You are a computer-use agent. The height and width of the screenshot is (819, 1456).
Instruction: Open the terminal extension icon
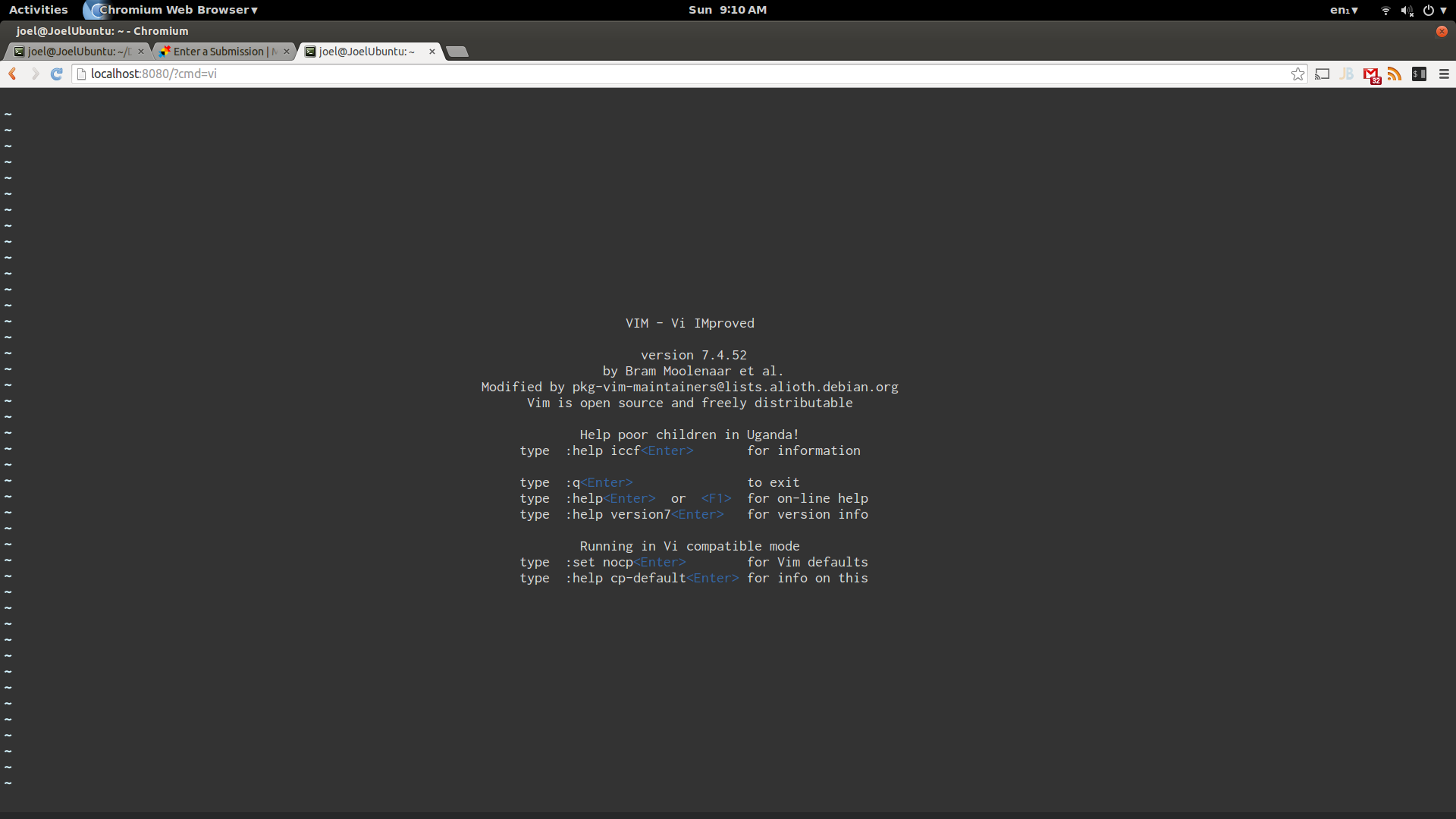pyautogui.click(x=1419, y=74)
